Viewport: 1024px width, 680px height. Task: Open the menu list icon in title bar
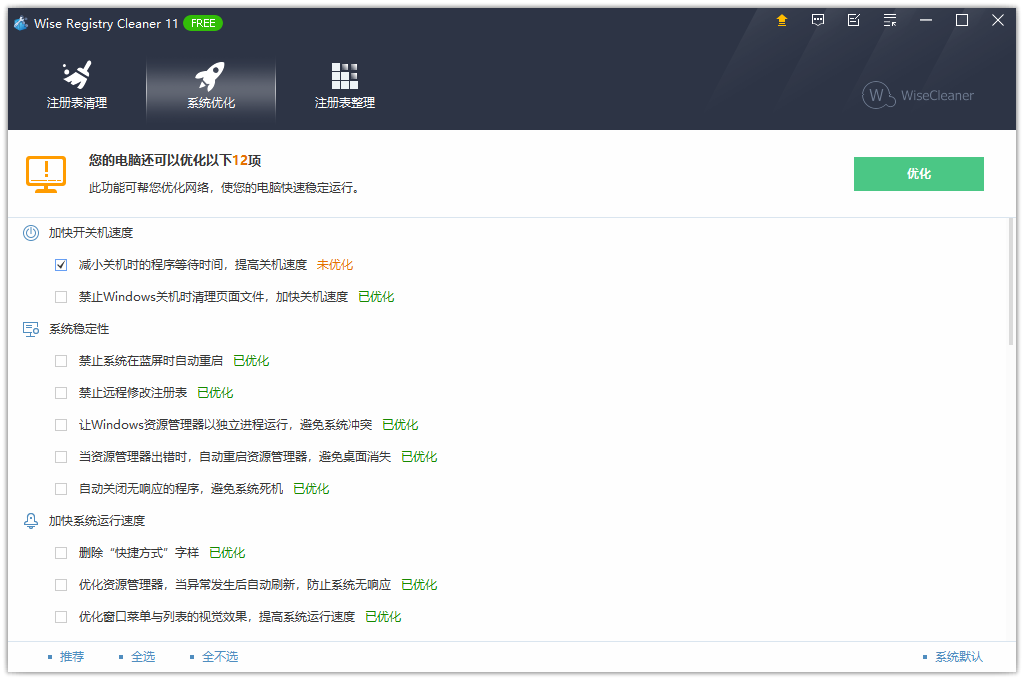tap(889, 21)
